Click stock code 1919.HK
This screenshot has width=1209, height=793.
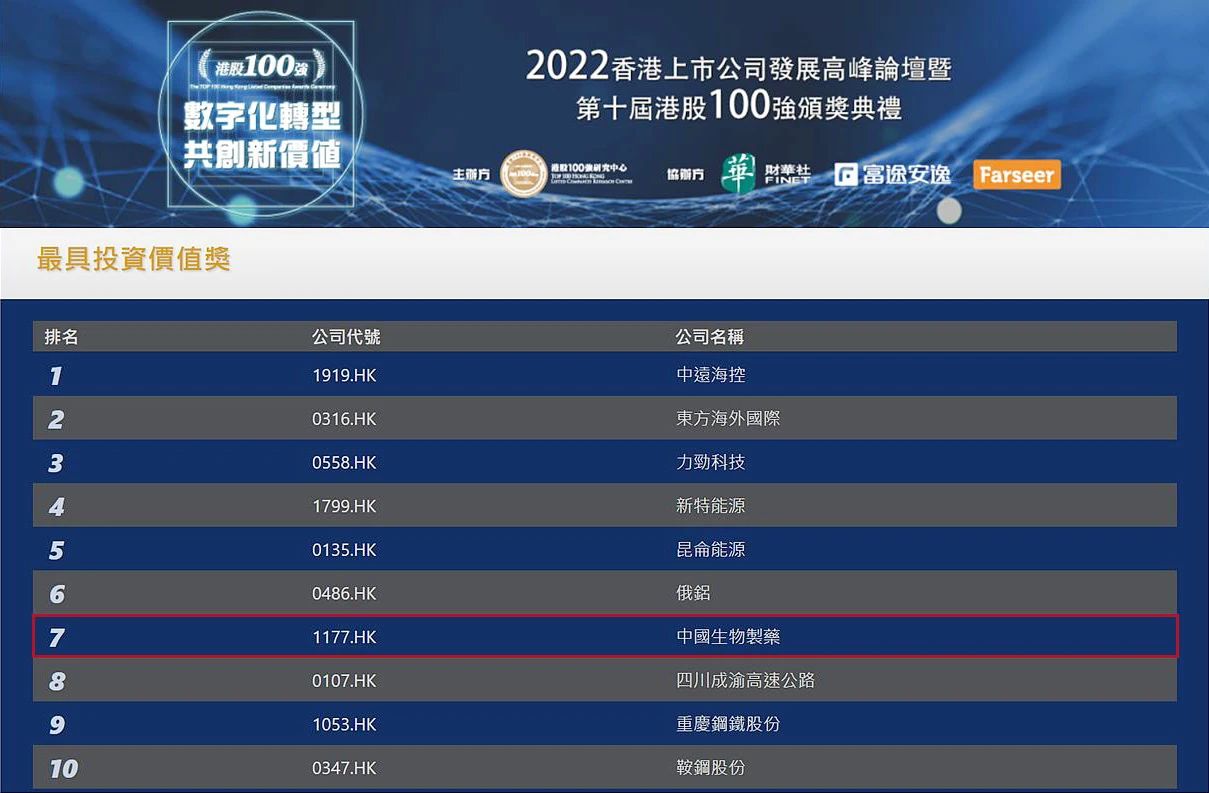pyautogui.click(x=344, y=376)
